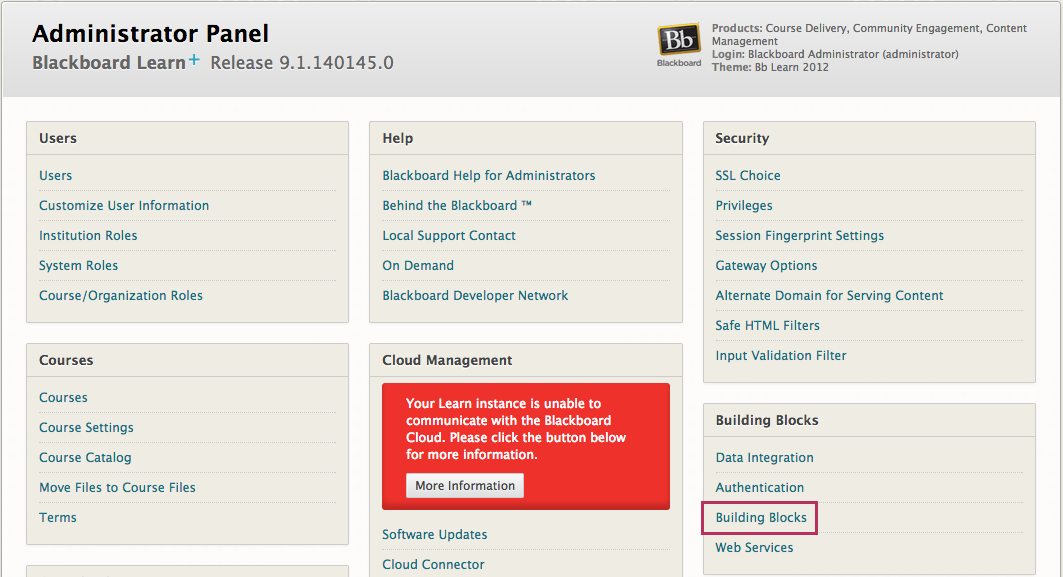1063x577 pixels.
Task: Open Software Updates
Action: pos(435,534)
